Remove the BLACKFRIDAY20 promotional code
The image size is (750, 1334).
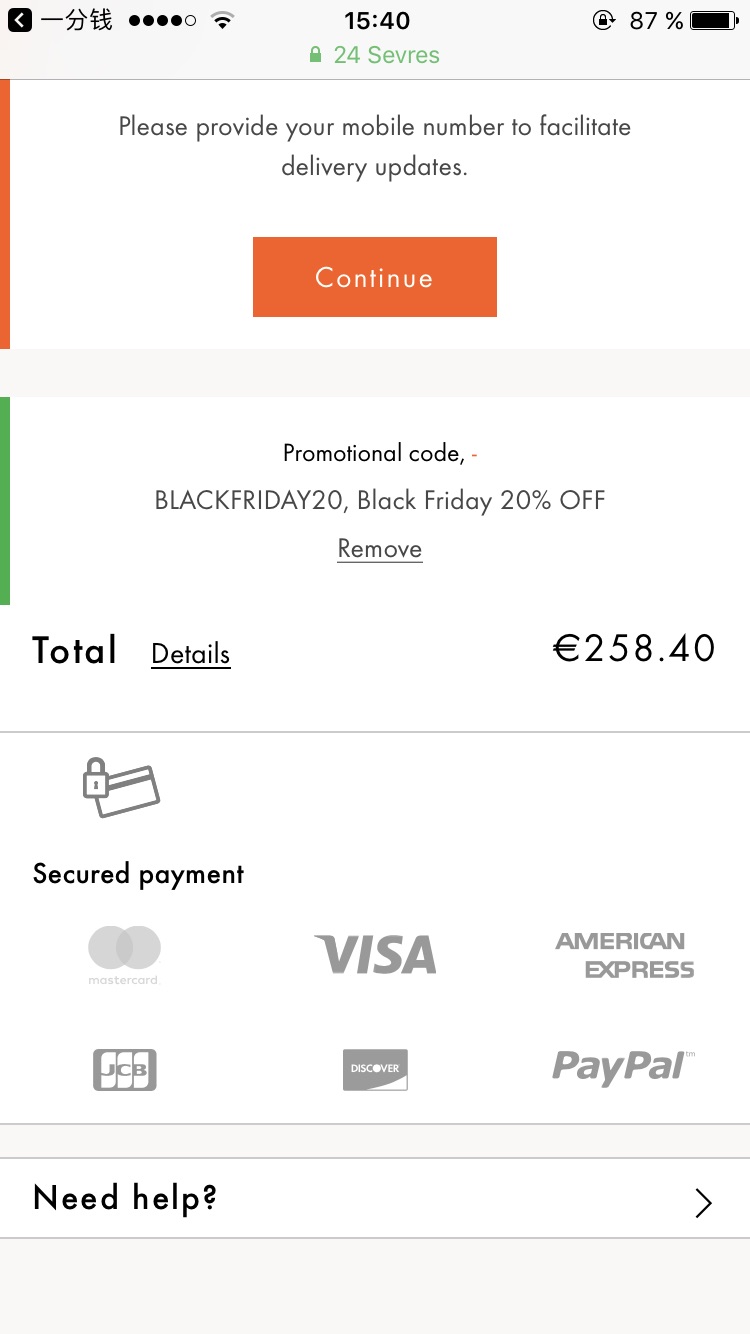(x=380, y=549)
